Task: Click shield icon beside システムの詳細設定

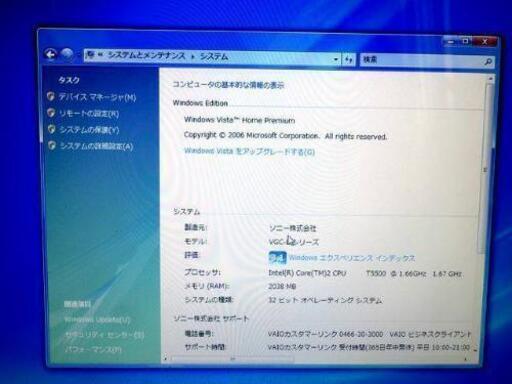Action: point(52,145)
